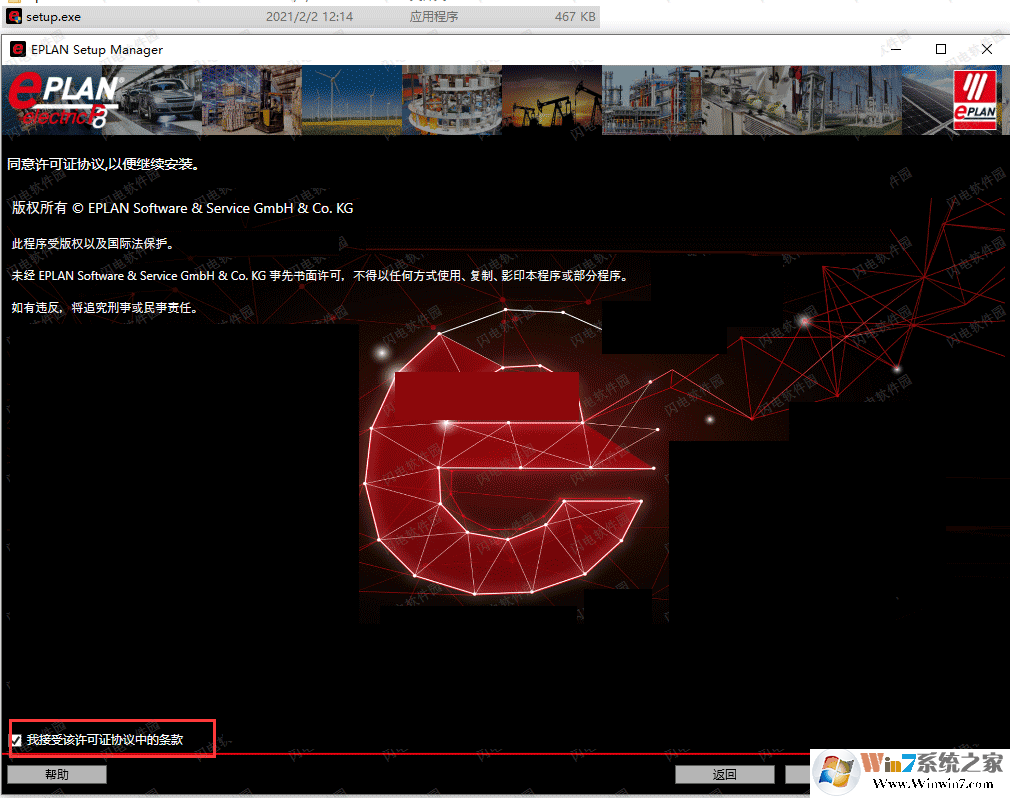Click the 应用程序 type cell of setup.exe
This screenshot has width=1010, height=798.
(434, 17)
